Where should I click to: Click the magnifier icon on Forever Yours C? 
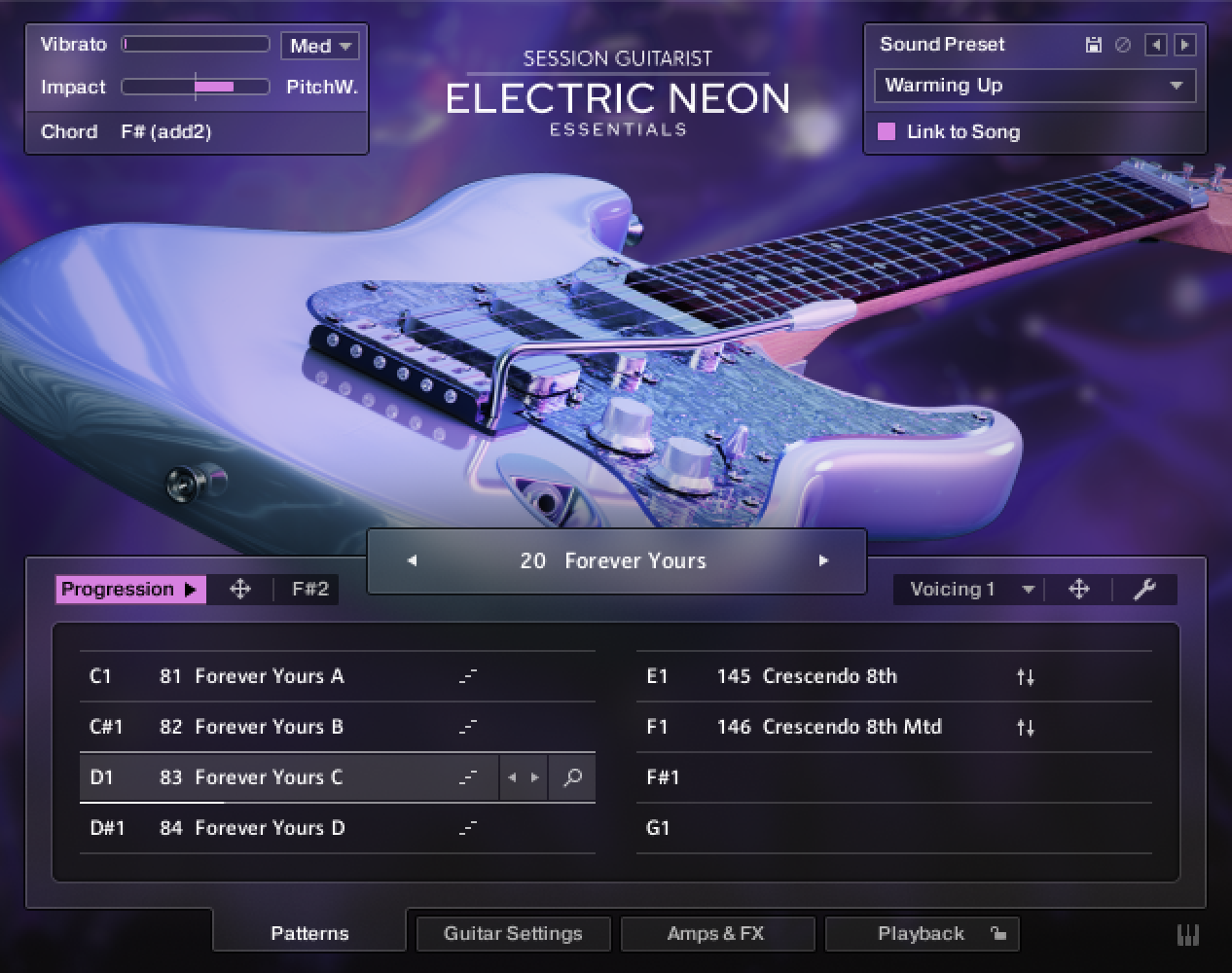click(x=572, y=777)
